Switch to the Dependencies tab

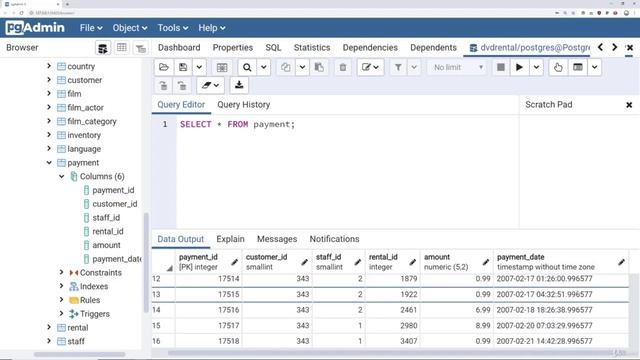[x=370, y=48]
